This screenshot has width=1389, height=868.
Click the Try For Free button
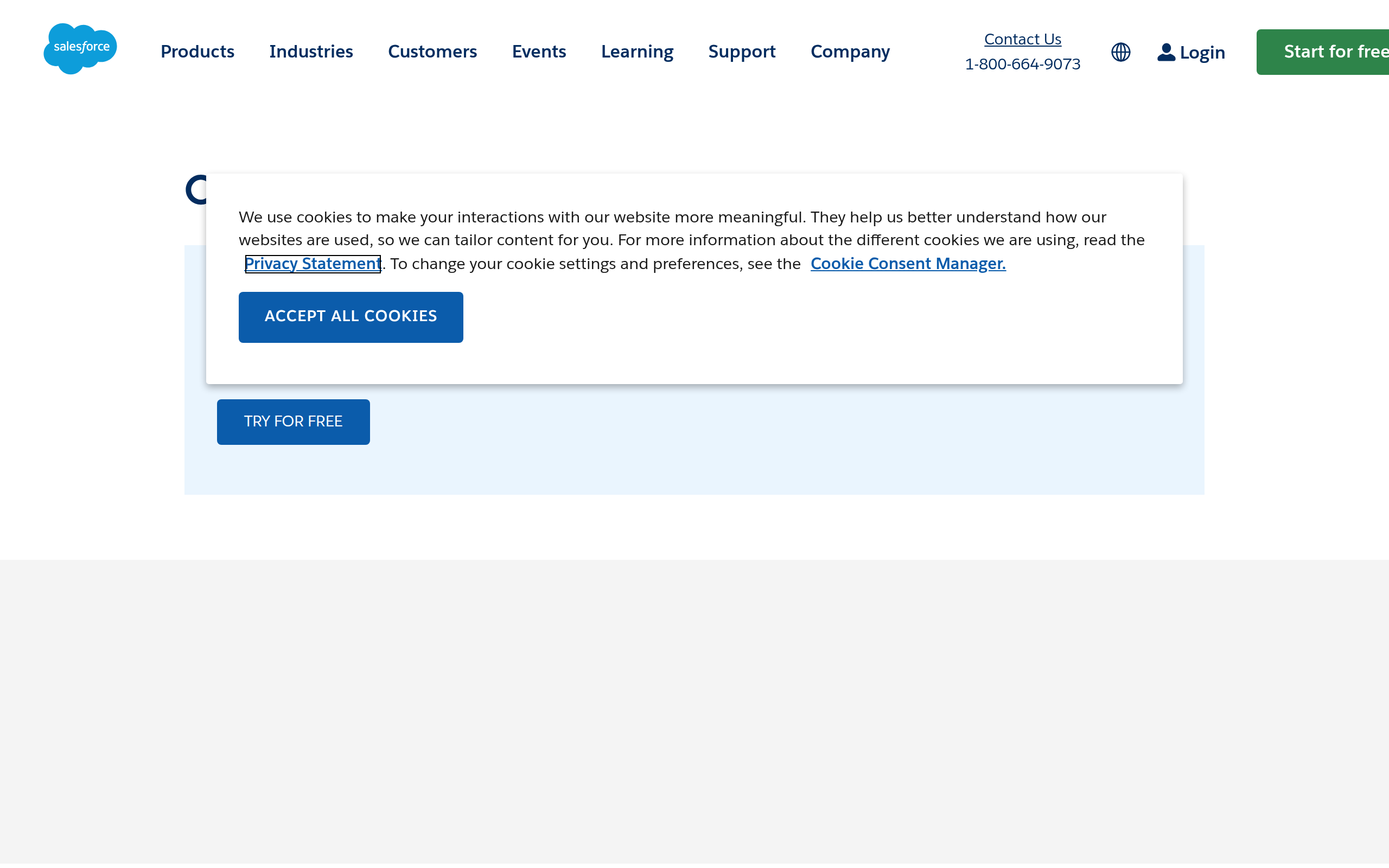coord(294,422)
